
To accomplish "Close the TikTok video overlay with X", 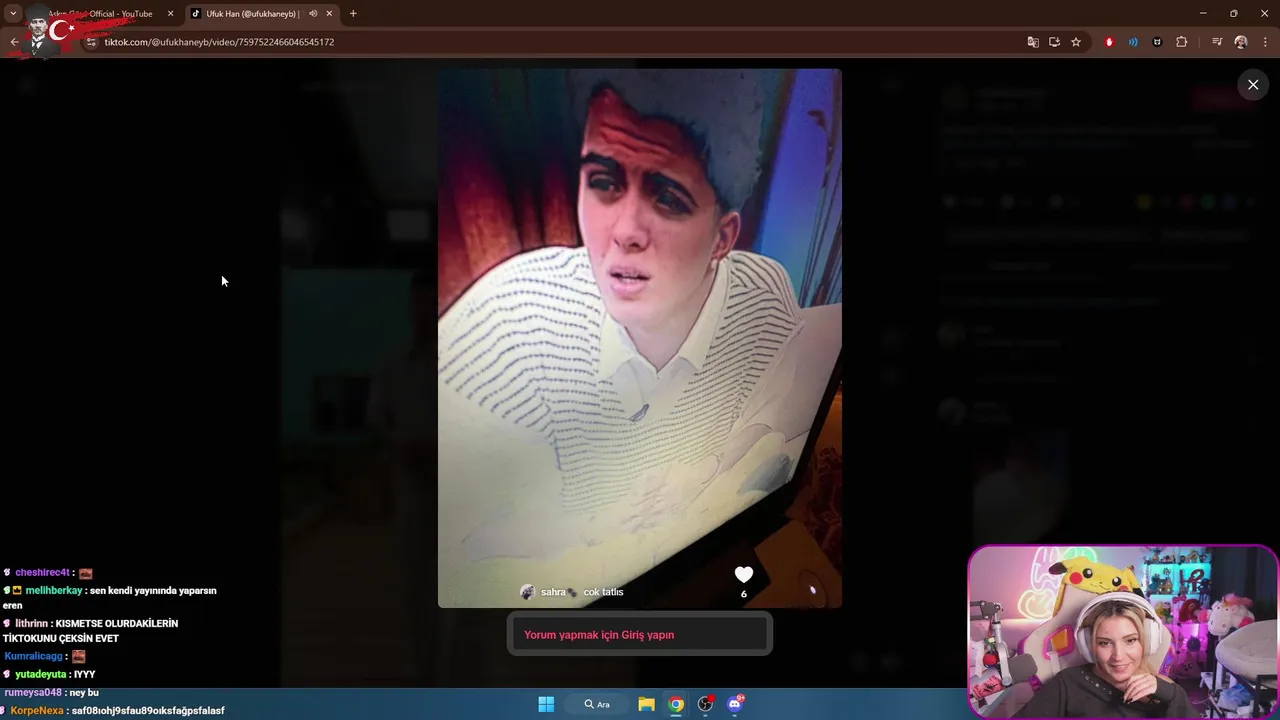I will coord(1253,85).
